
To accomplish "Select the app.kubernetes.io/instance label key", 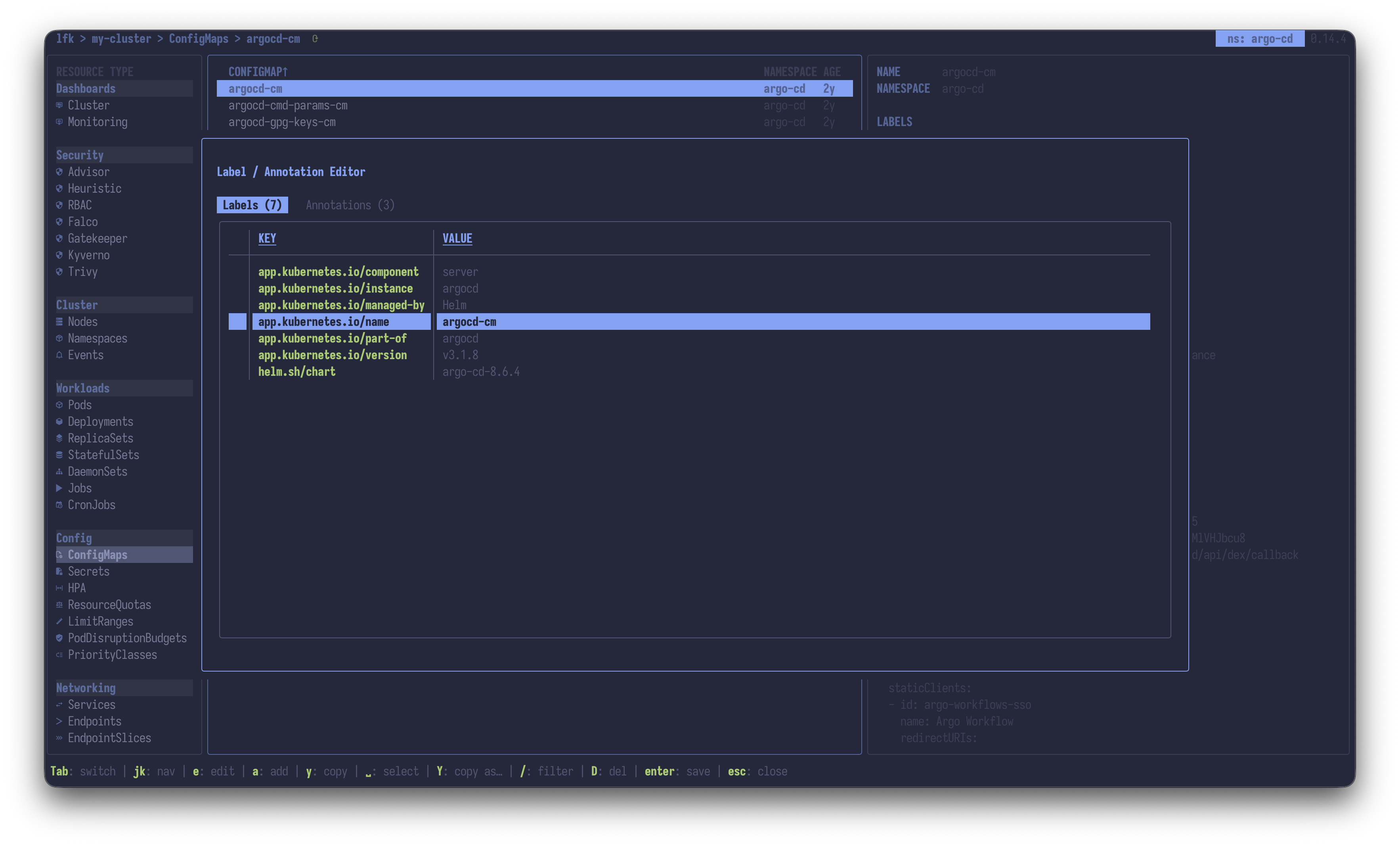I will 335,288.
